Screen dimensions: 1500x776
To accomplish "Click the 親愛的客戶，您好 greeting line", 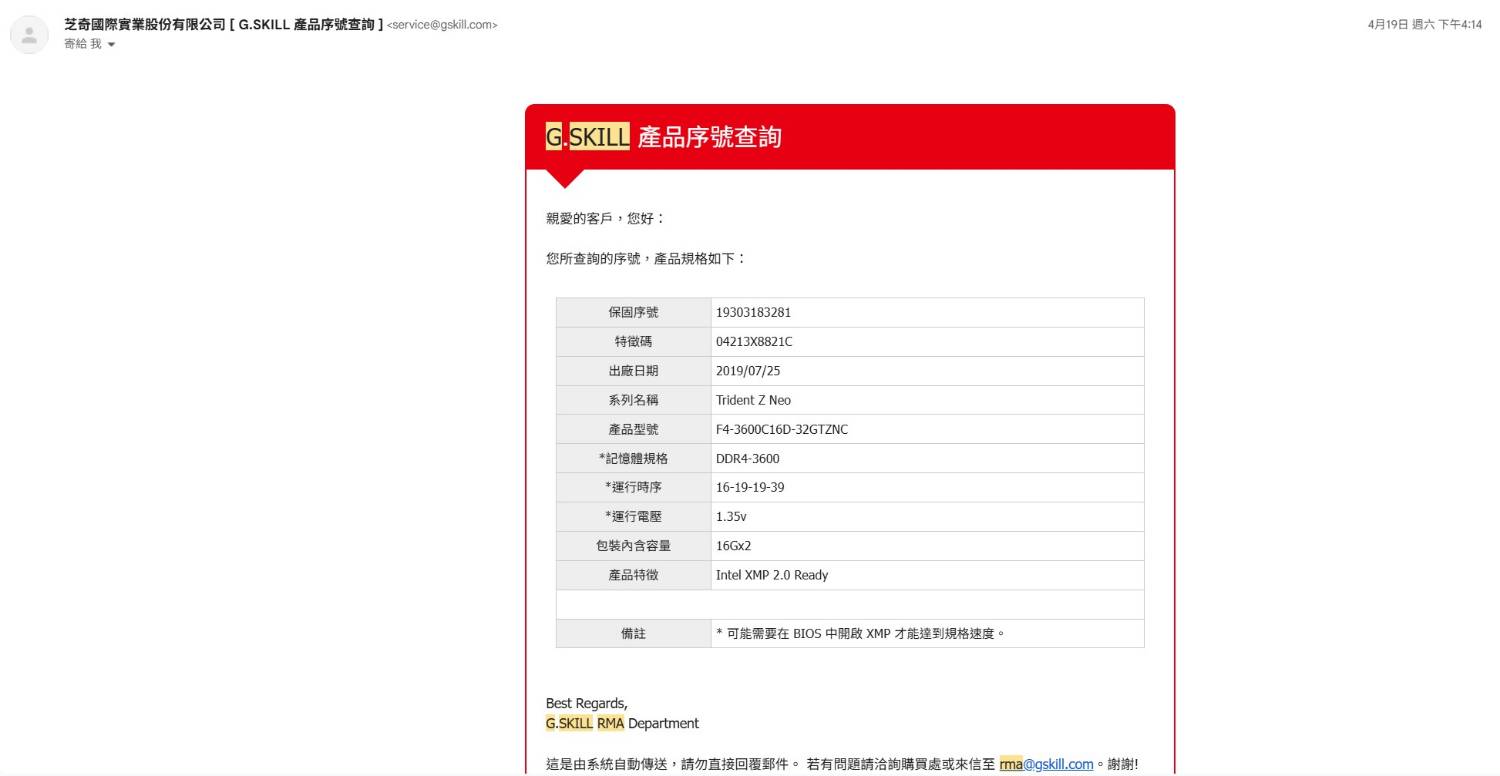I will pos(606,218).
